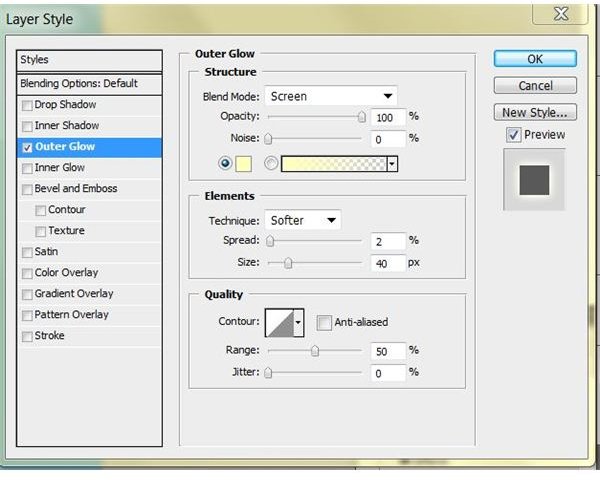Click the Spread value field
The width and height of the screenshot is (600, 482).
point(388,241)
